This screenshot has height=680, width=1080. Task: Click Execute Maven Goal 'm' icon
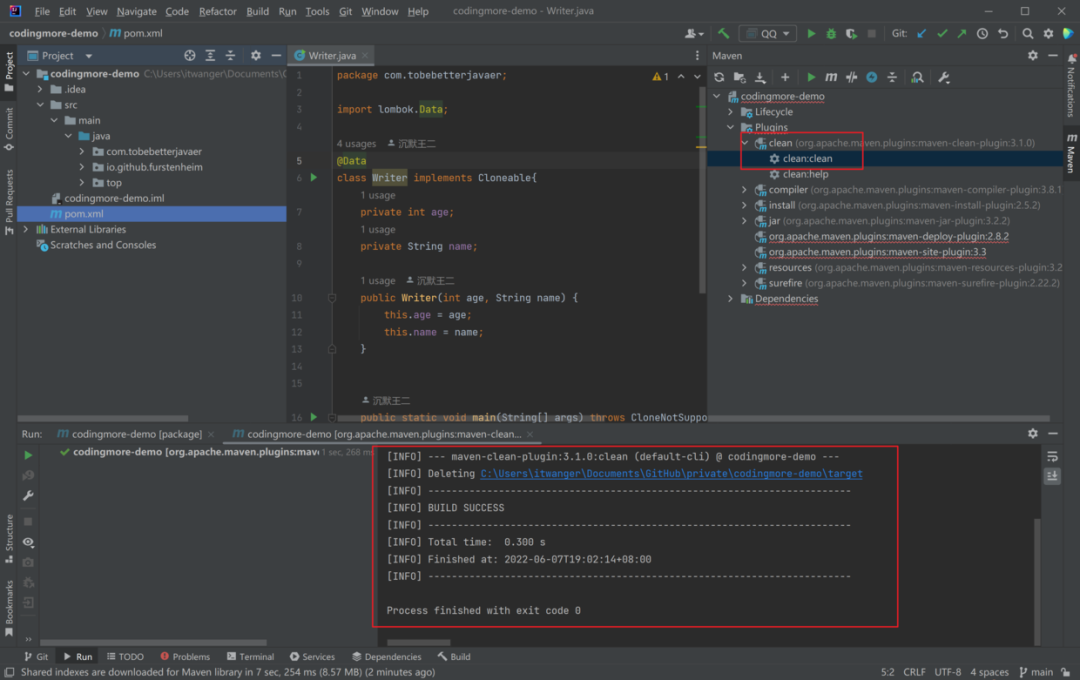click(x=831, y=77)
